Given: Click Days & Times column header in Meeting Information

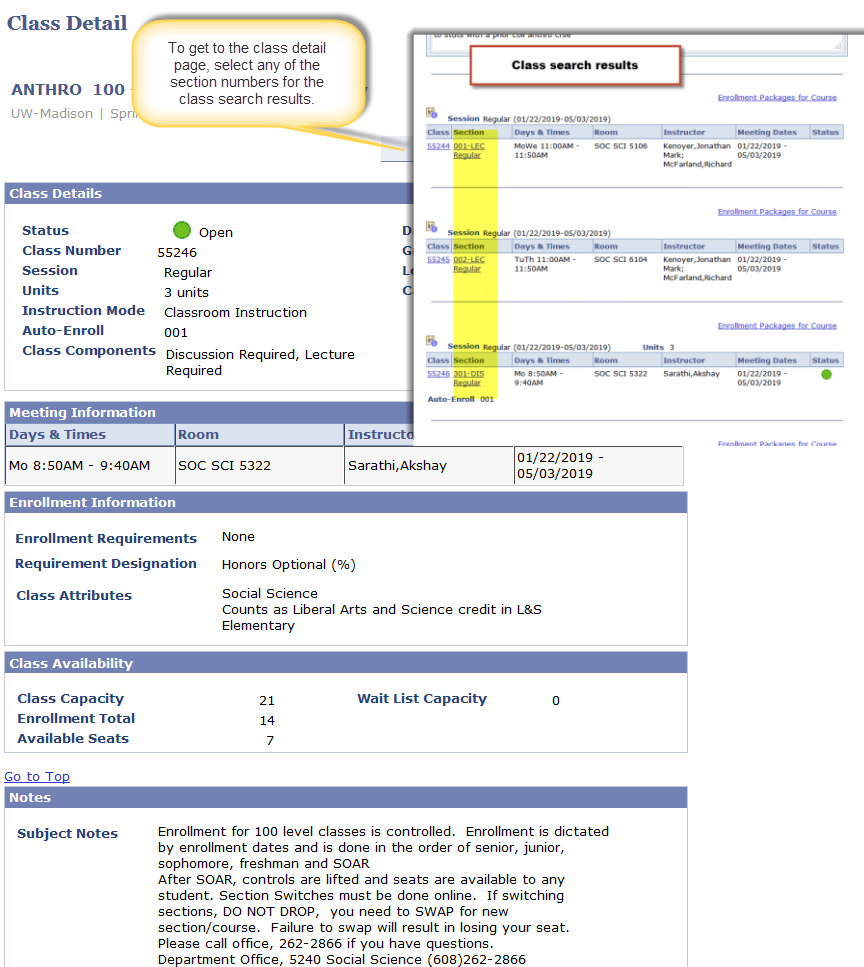Looking at the screenshot, I should pyautogui.click(x=90, y=435).
